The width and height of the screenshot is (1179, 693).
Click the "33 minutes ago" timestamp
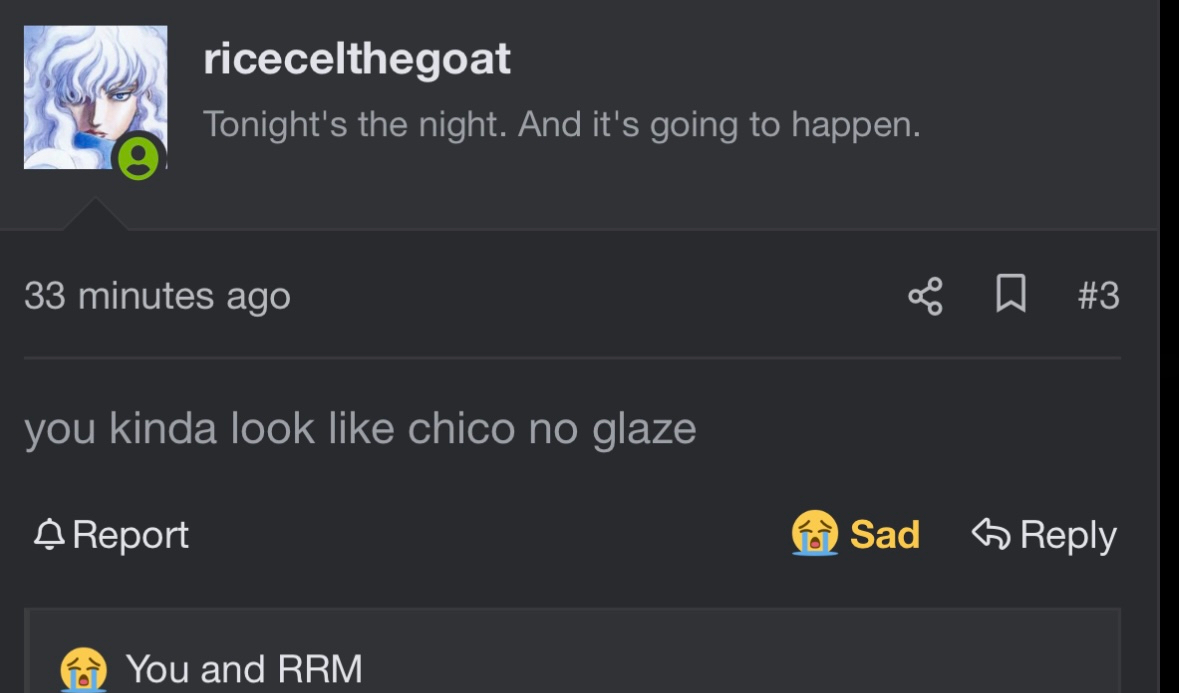157,296
